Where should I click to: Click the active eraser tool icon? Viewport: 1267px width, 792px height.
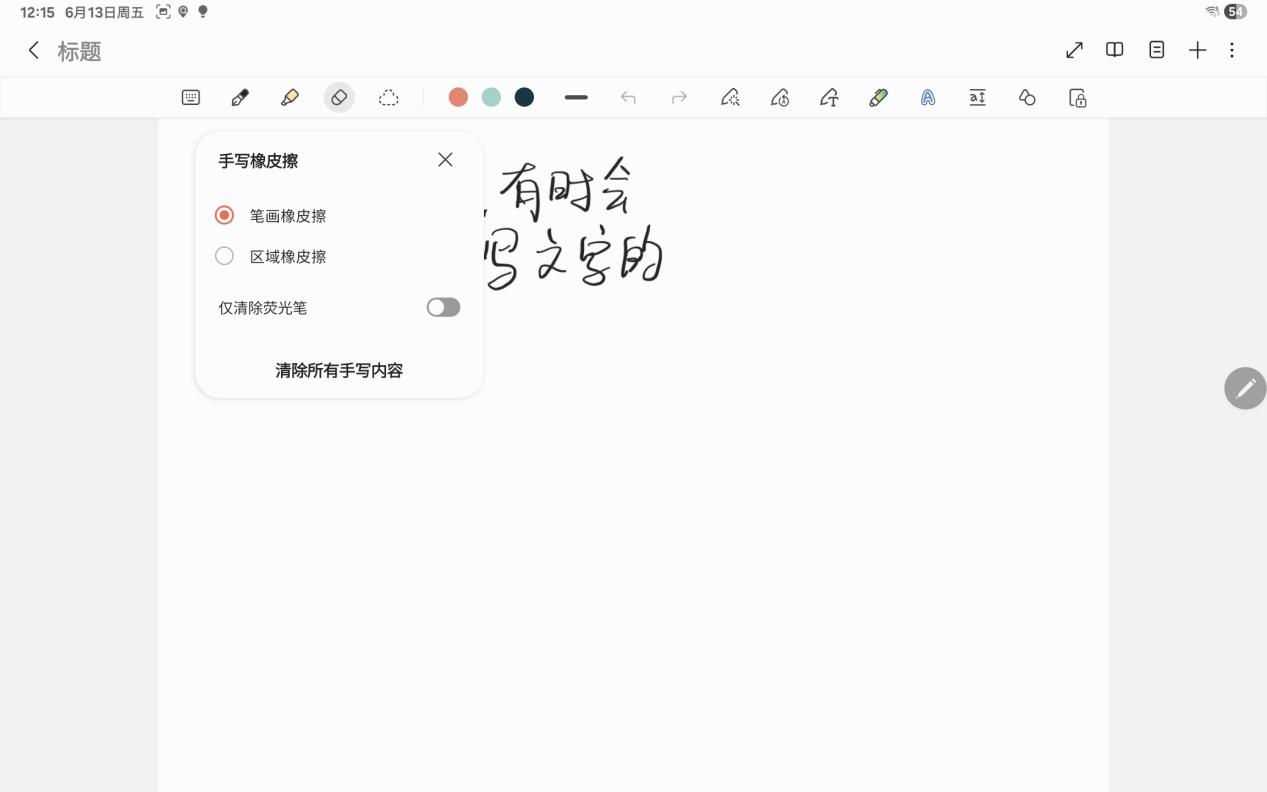click(339, 97)
